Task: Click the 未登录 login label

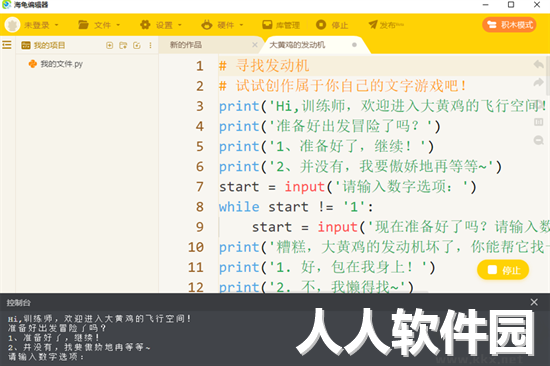Action: (36, 25)
